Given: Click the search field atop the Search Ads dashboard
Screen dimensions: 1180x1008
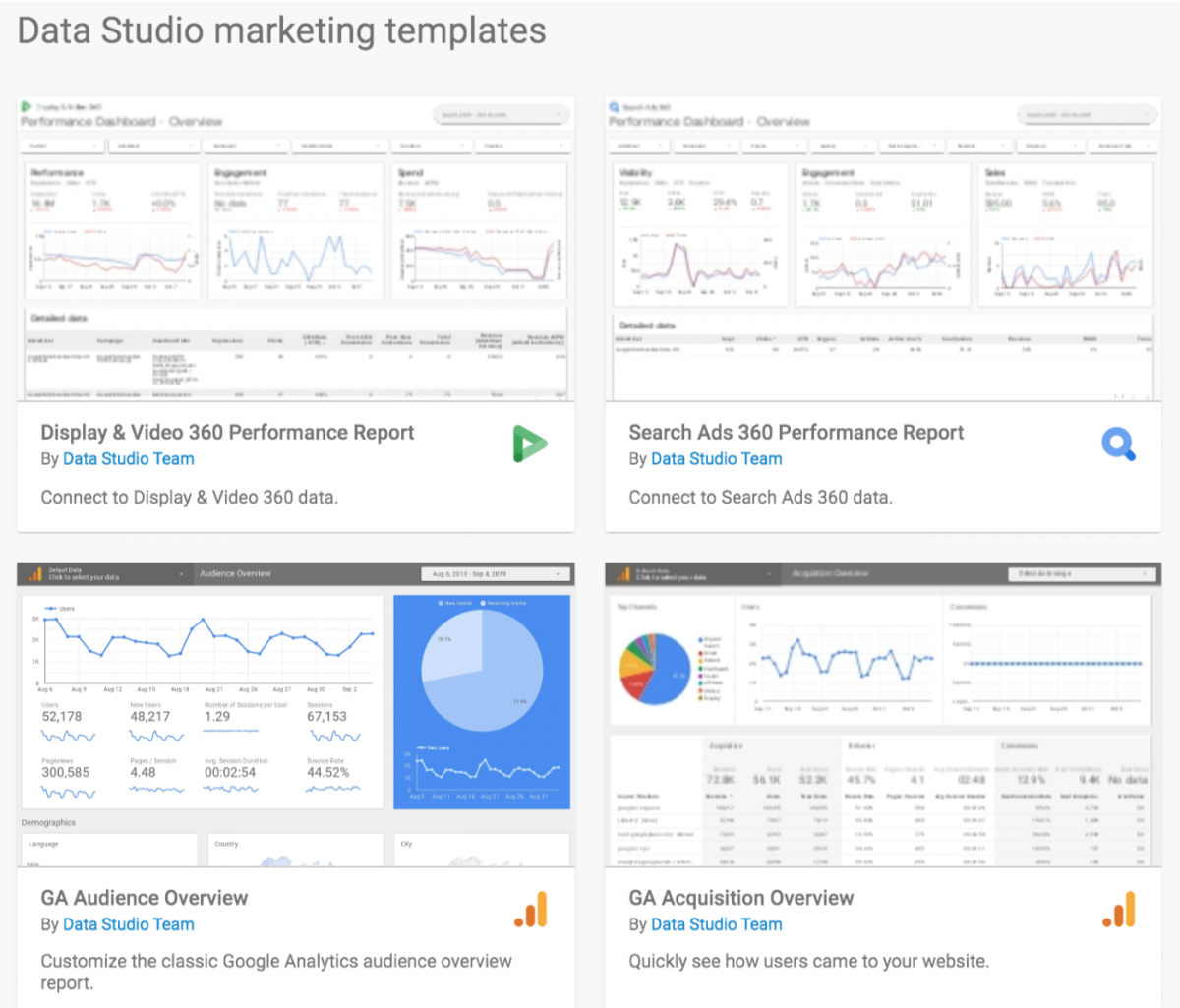Looking at the screenshot, I should [x=1086, y=114].
